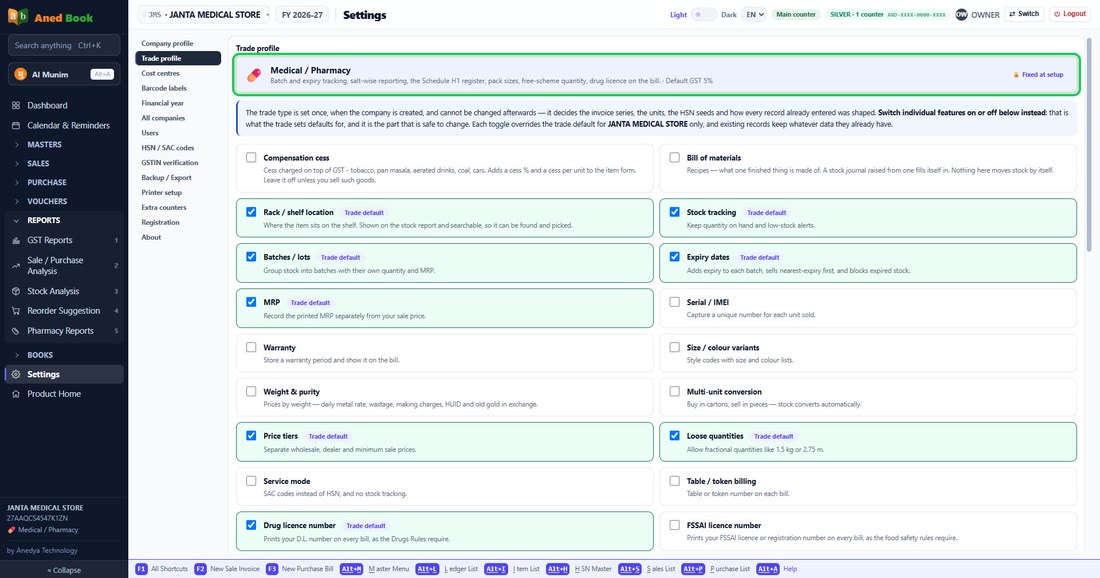This screenshot has height=578, width=1100.
Task: Toggle the Light / Dark theme switch
Action: [x=704, y=15]
